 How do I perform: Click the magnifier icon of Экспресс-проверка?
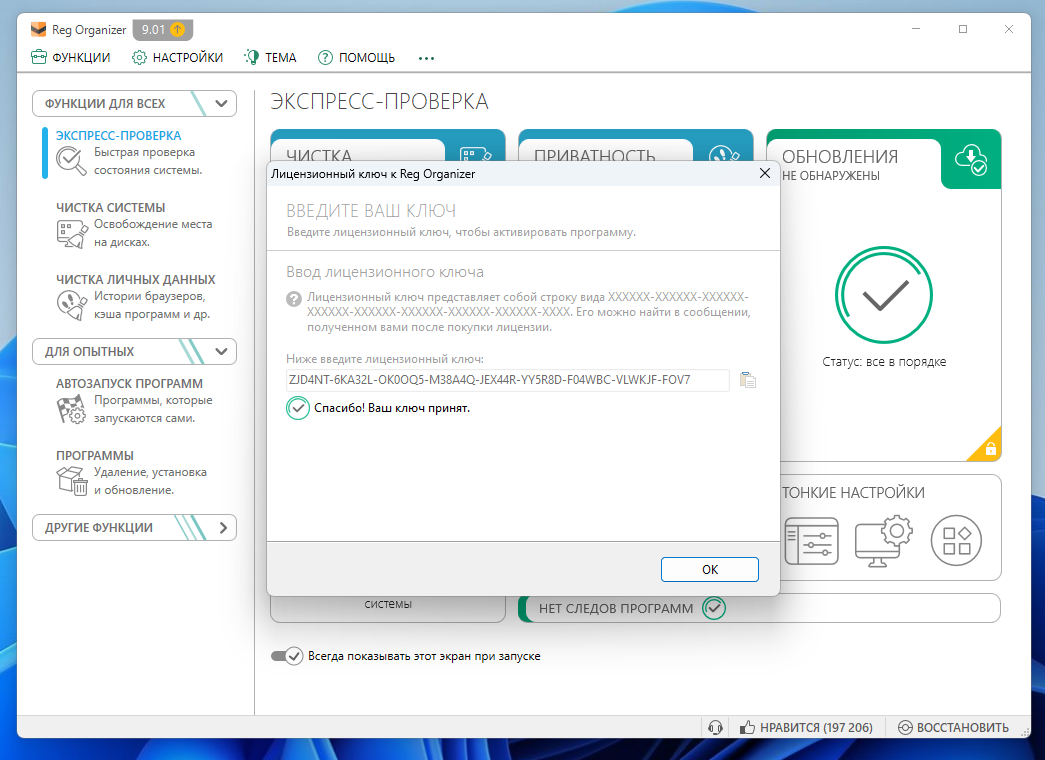pos(71,161)
